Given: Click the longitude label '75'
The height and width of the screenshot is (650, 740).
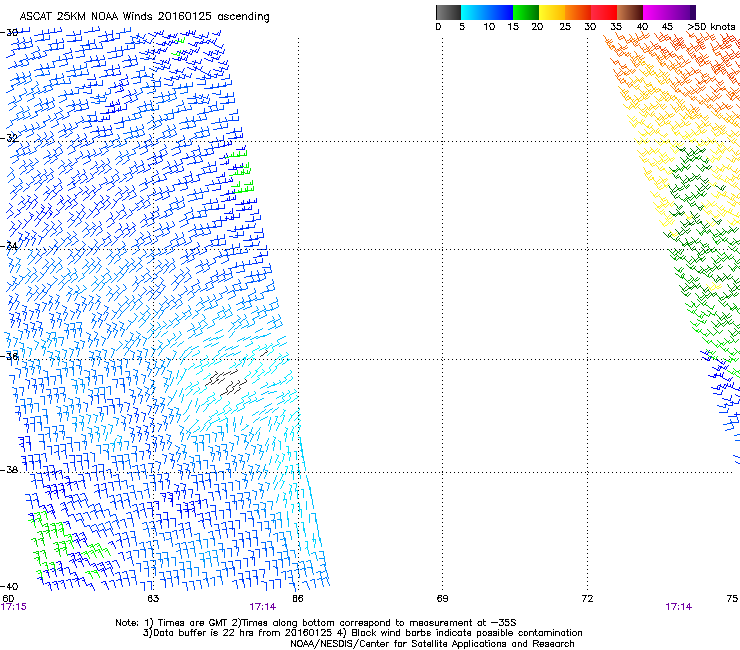Looking at the screenshot, I should 732,599.
